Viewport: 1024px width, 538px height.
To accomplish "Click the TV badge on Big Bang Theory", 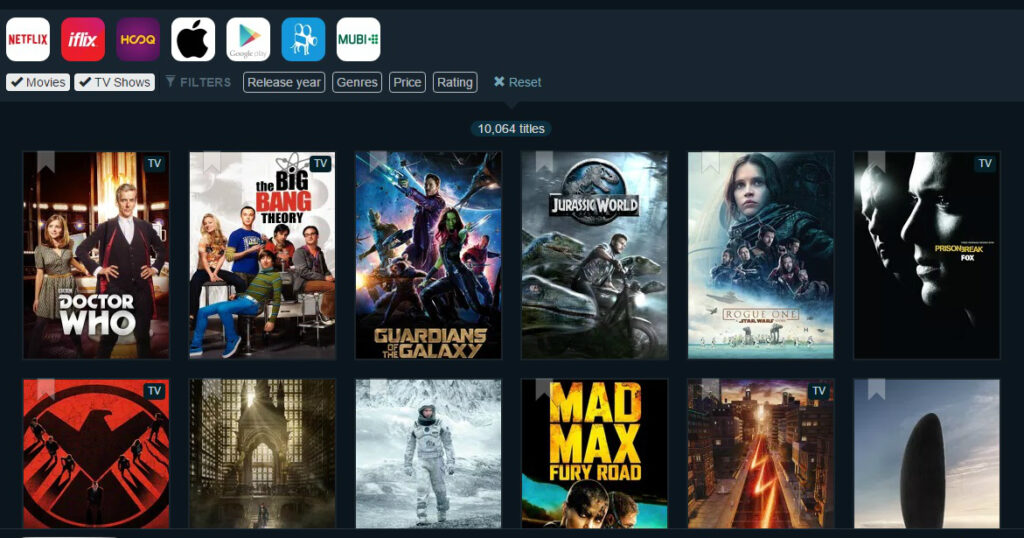I will (x=321, y=163).
